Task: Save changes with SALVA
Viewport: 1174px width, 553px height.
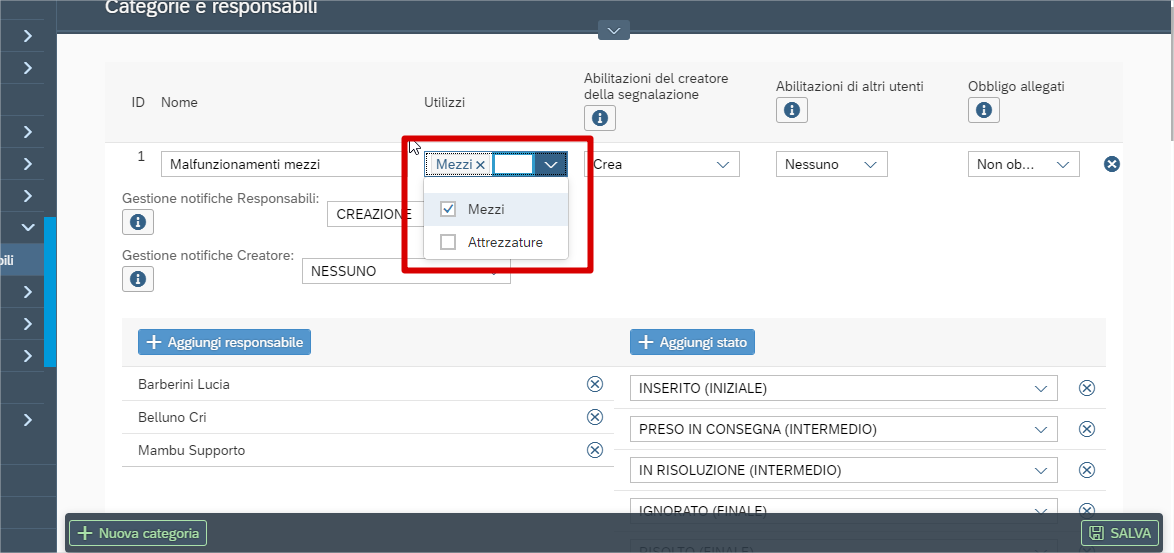Action: coord(1120,533)
